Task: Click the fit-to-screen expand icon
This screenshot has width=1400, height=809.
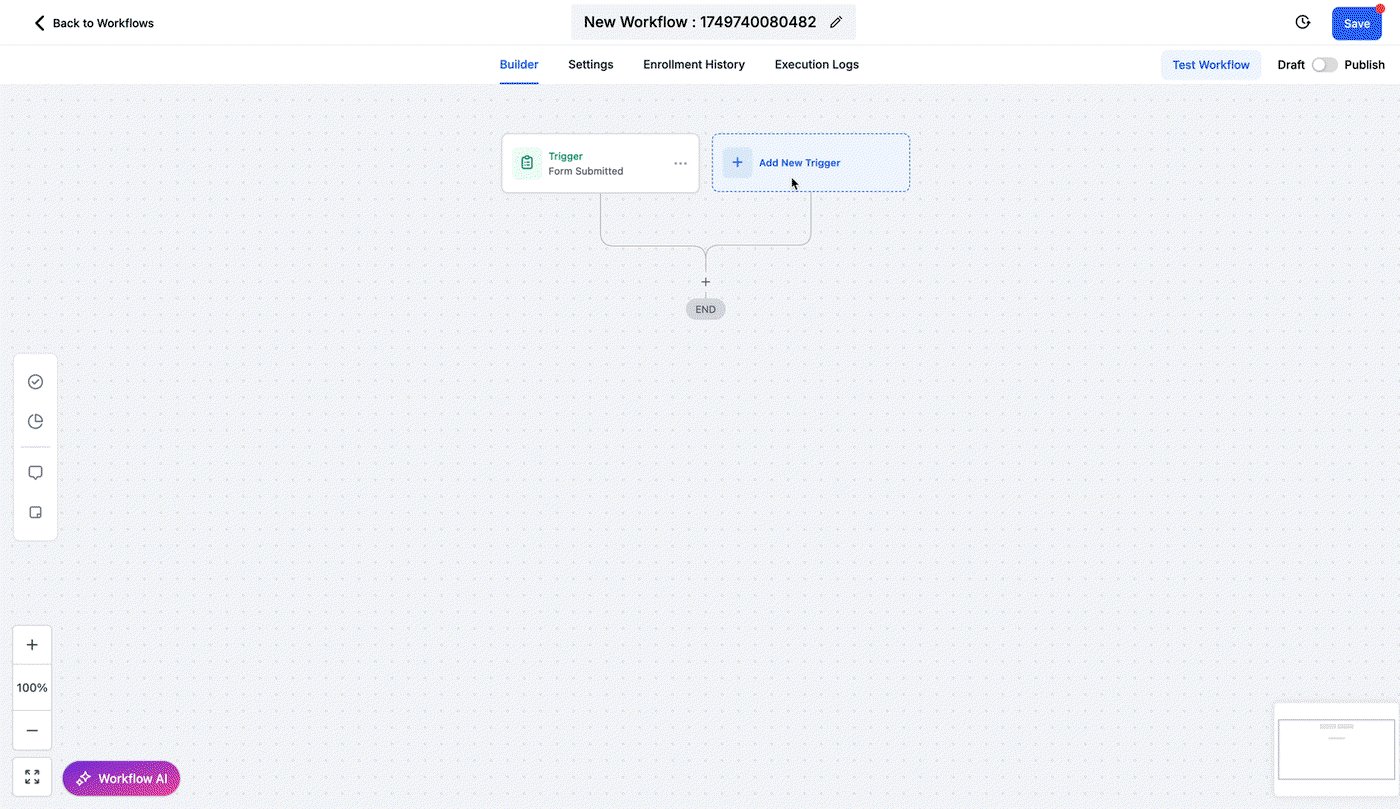Action: (x=32, y=777)
